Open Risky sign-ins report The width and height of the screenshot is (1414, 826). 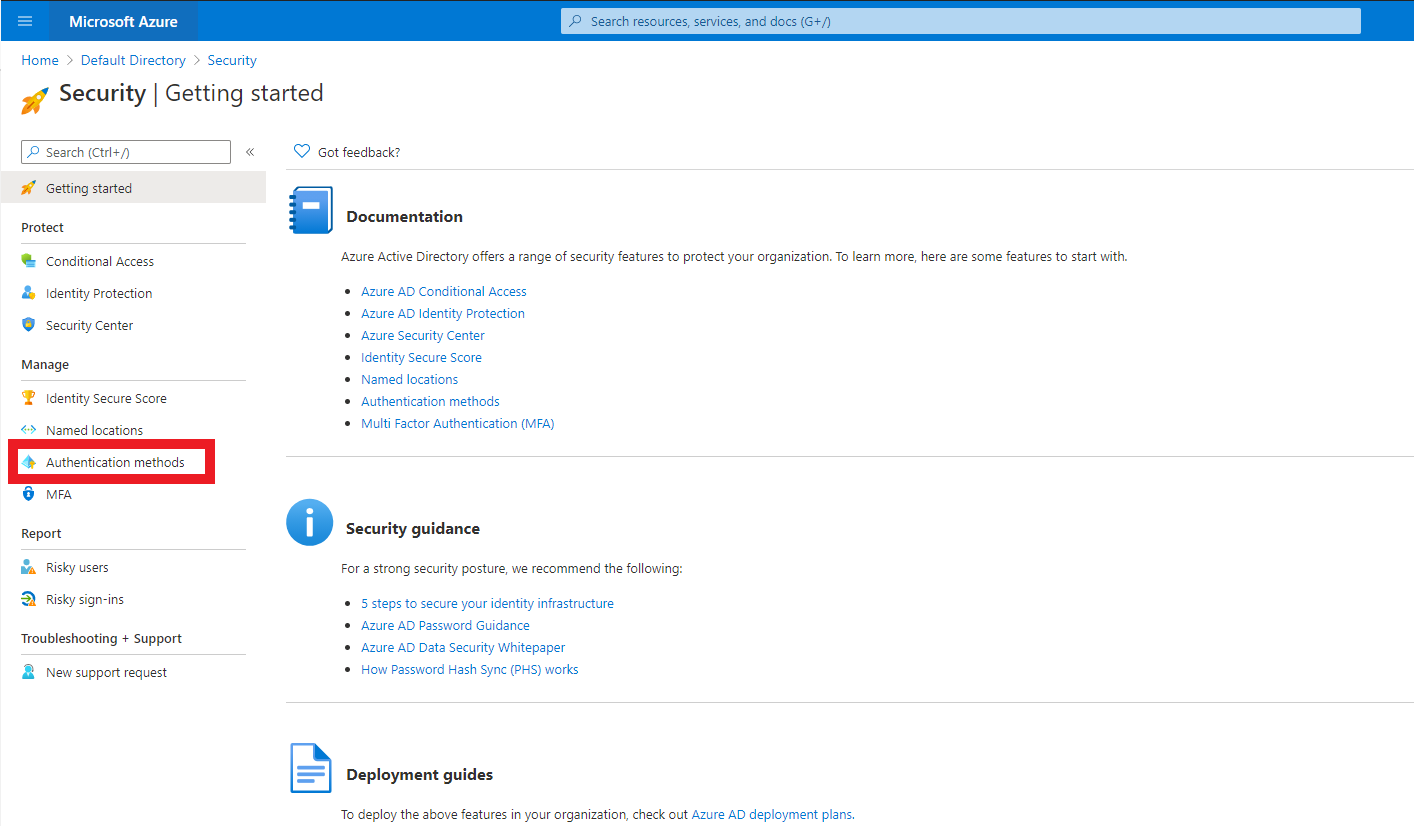pos(85,599)
